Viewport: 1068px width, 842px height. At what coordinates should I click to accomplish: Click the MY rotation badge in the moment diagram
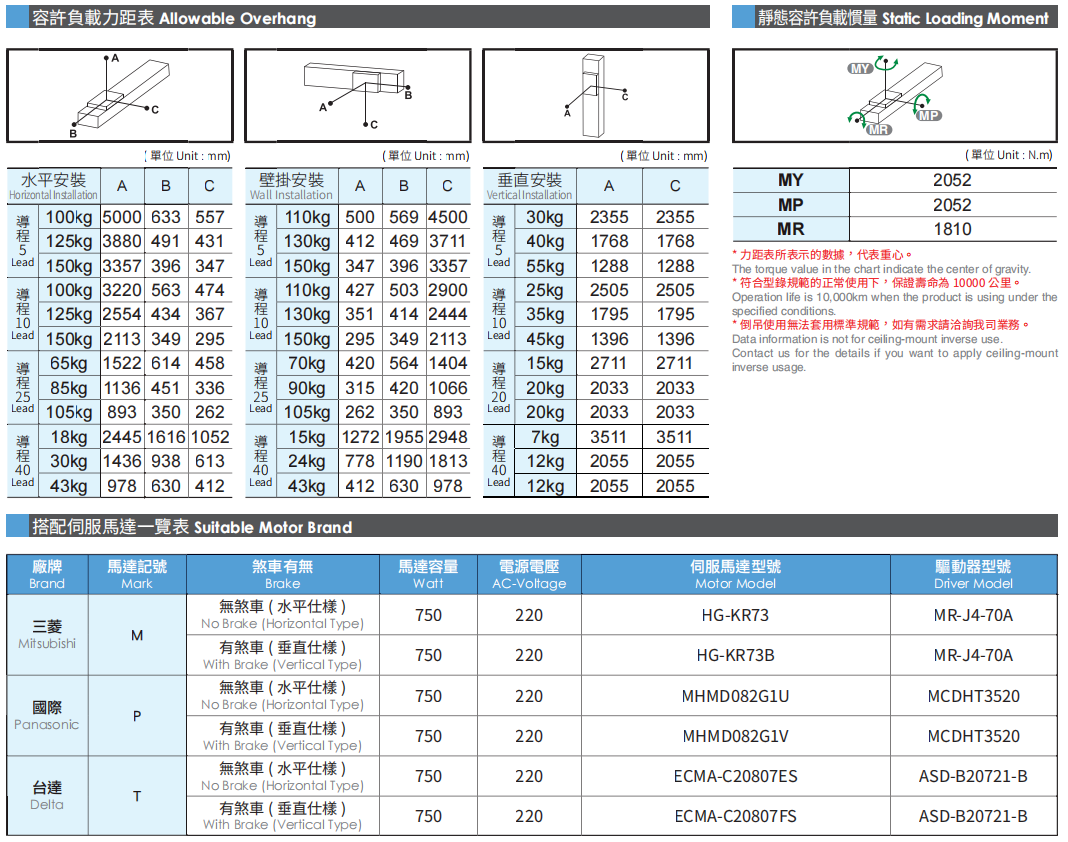pyautogui.click(x=860, y=68)
